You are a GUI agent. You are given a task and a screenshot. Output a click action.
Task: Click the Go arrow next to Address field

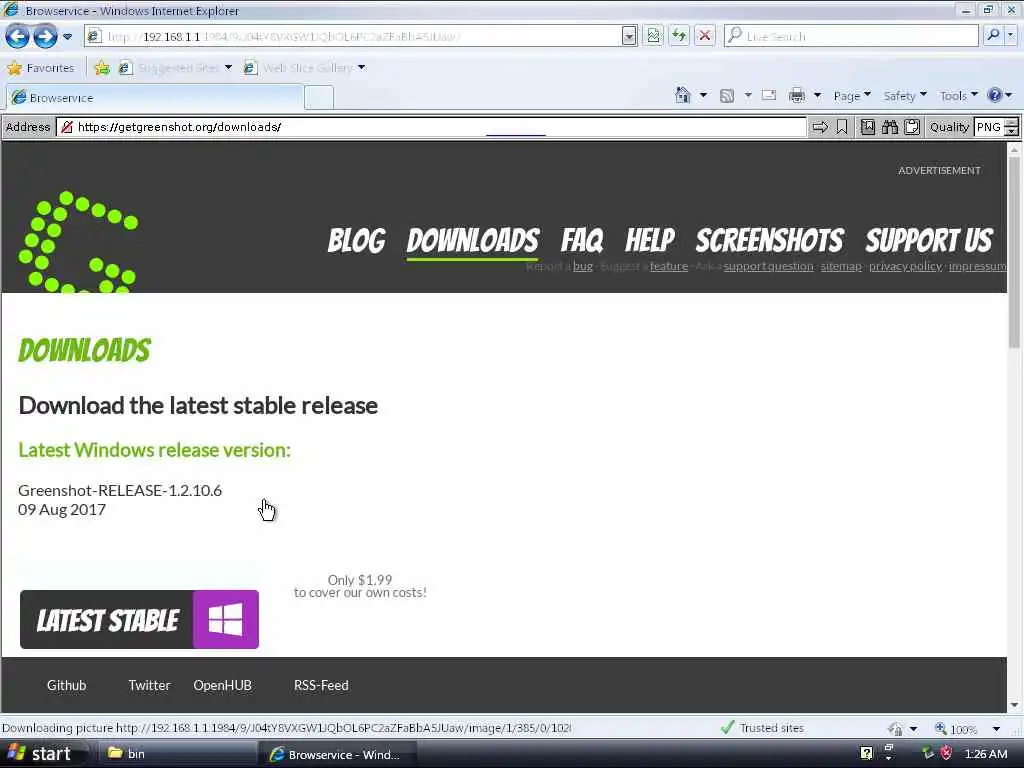coord(820,127)
